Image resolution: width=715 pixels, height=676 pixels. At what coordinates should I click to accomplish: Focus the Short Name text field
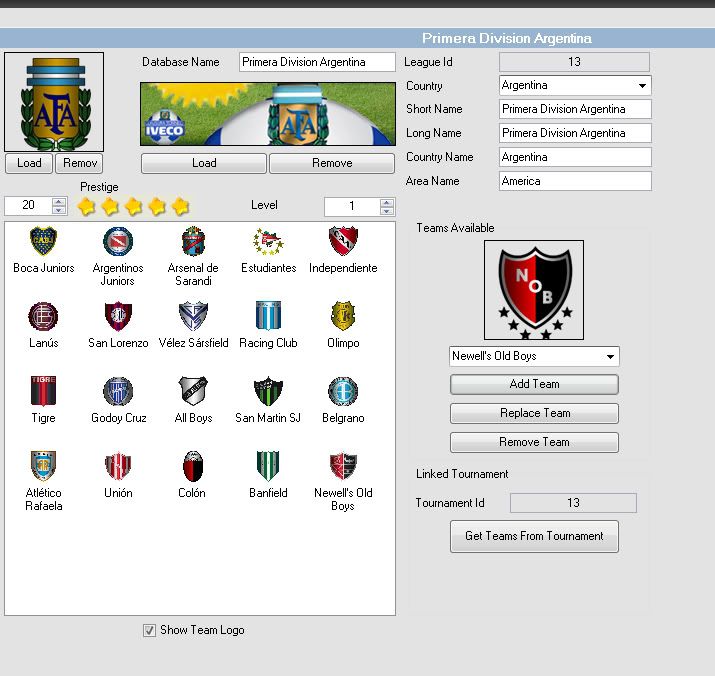[x=575, y=109]
